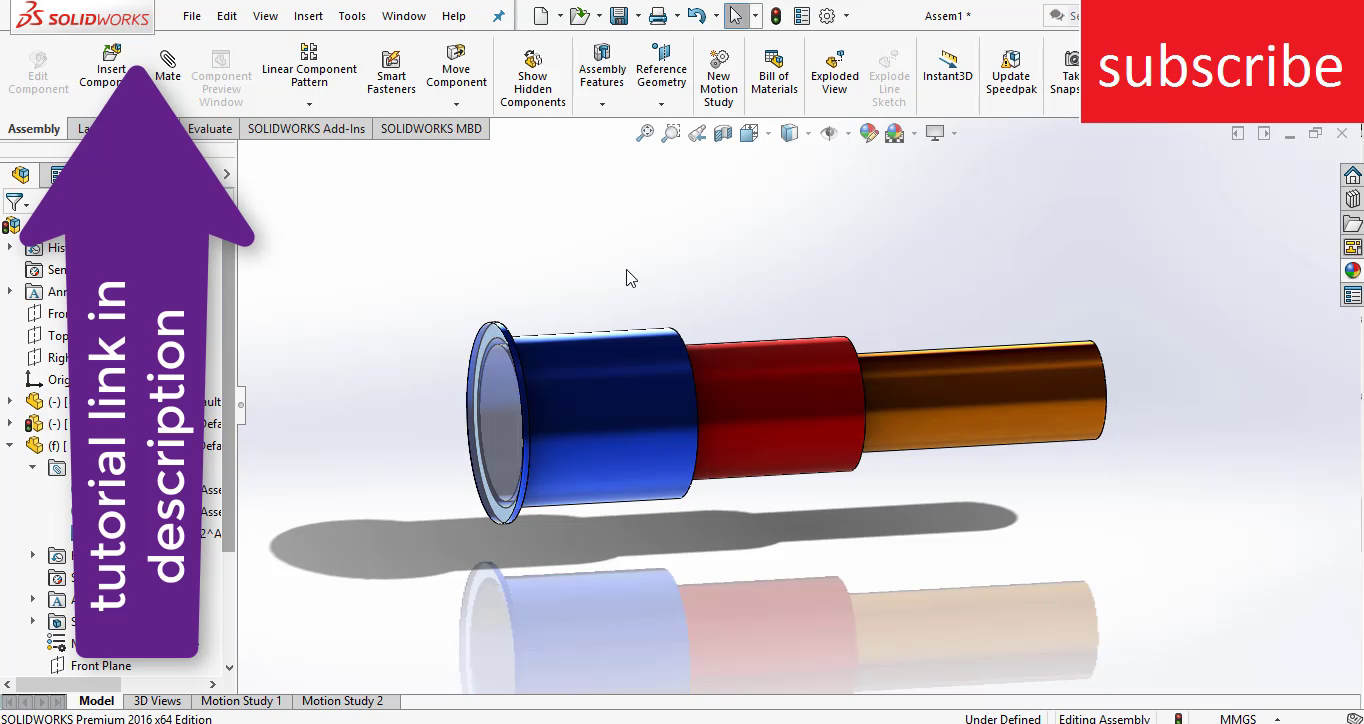Open dropdown arrow next to Undo icon
This screenshot has height=724, width=1364.
point(715,16)
